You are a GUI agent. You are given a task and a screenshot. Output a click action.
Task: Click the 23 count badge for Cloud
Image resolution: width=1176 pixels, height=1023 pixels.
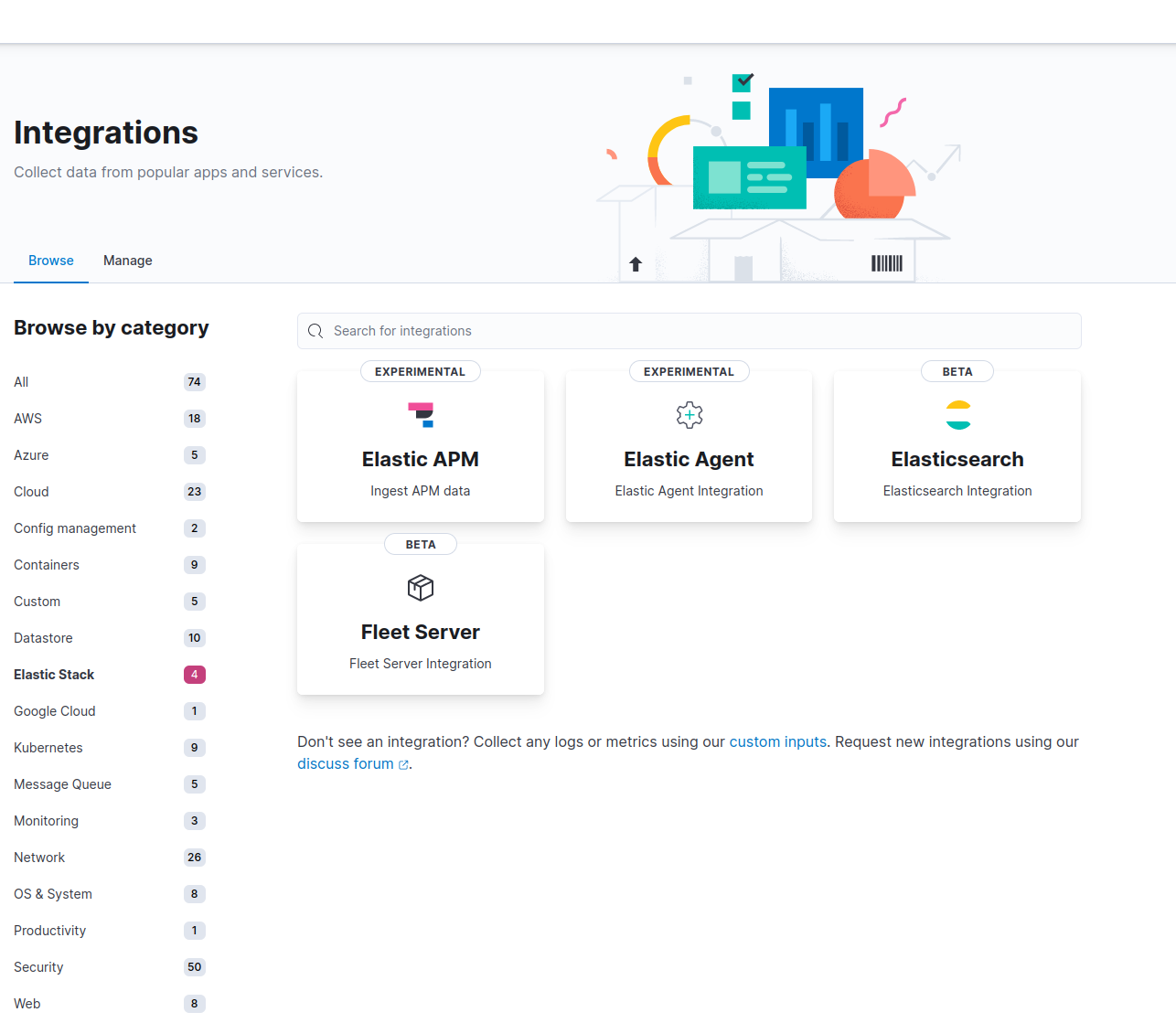(x=194, y=492)
